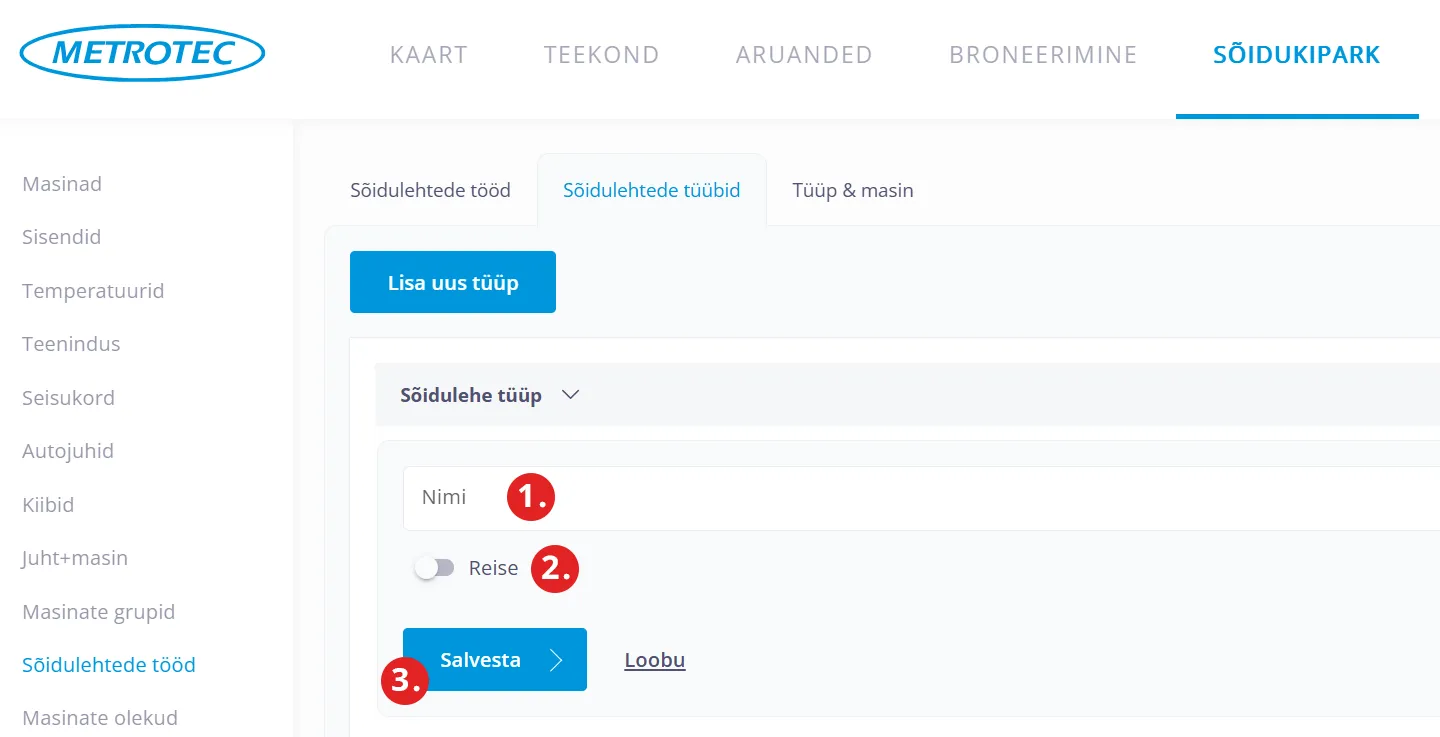Click the arrow icon on Salvesta button
Screen dimensions: 1440x737
point(557,660)
